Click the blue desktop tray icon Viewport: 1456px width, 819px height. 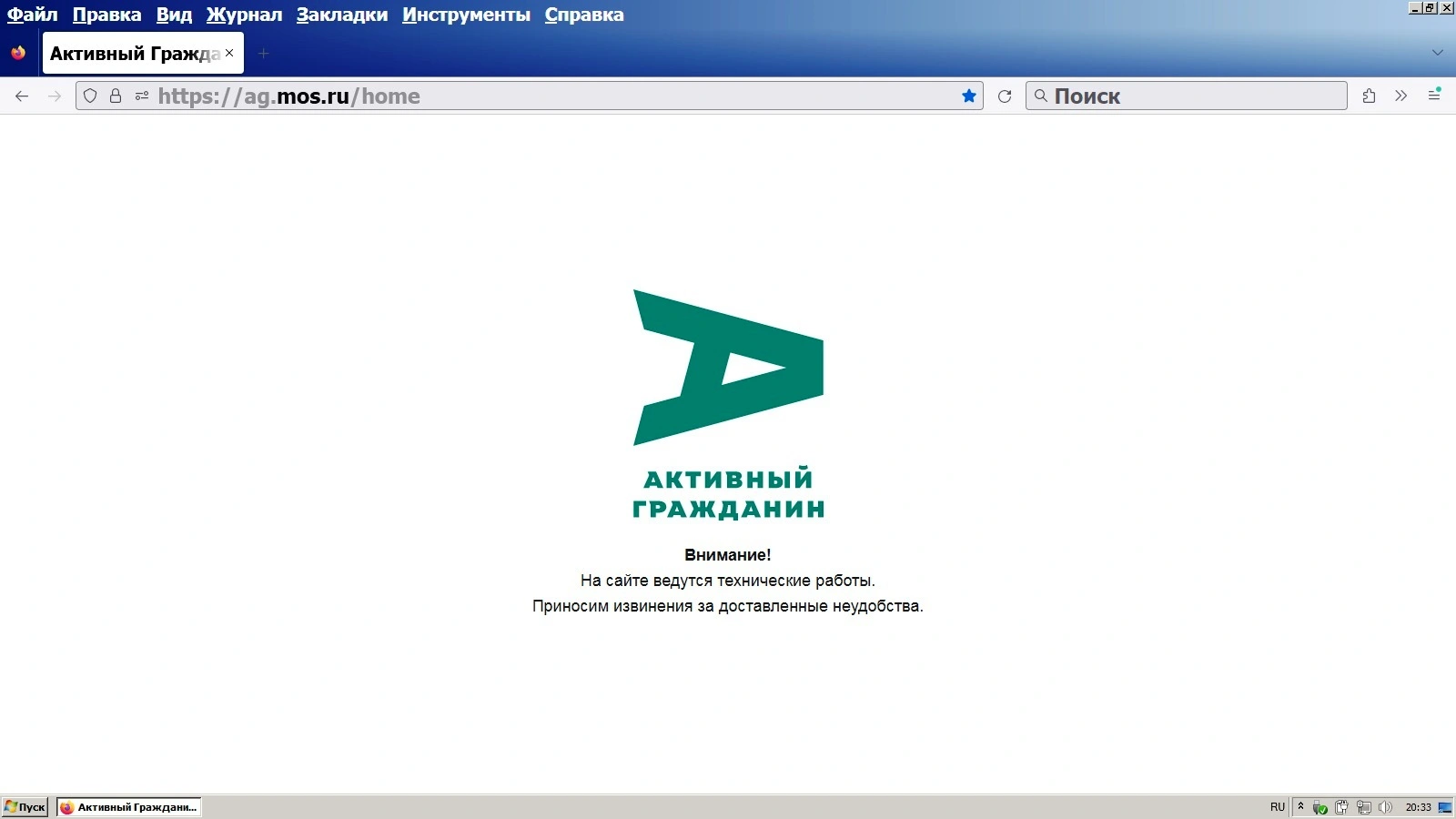pos(1444,807)
